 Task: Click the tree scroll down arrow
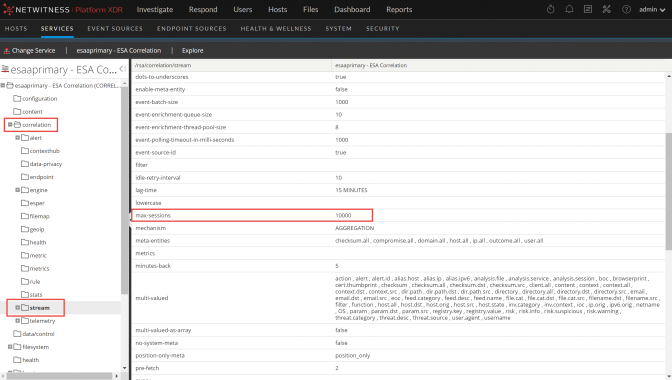click(x=124, y=368)
